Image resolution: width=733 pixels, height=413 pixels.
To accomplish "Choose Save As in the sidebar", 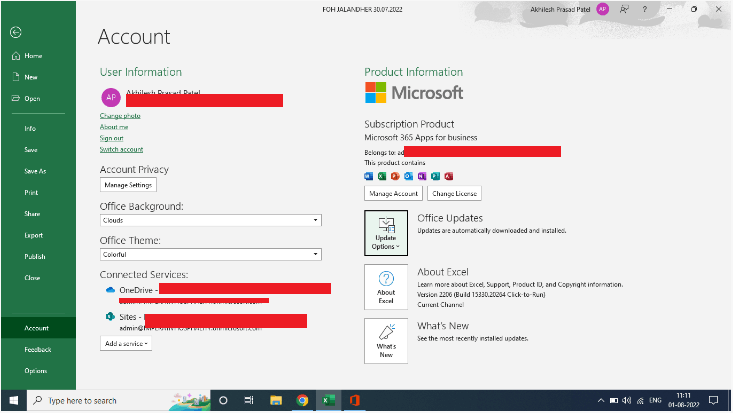I will pyautogui.click(x=35, y=171).
